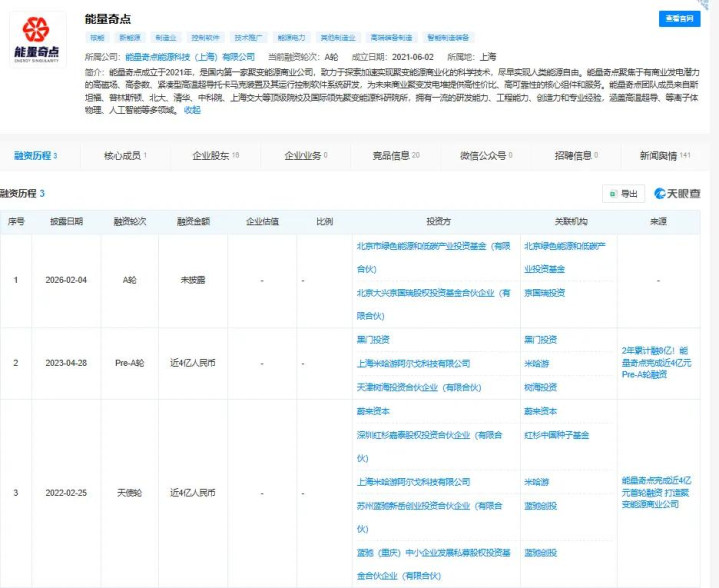Select the 能源电力 tag
The image size is (719, 588).
click(292, 38)
